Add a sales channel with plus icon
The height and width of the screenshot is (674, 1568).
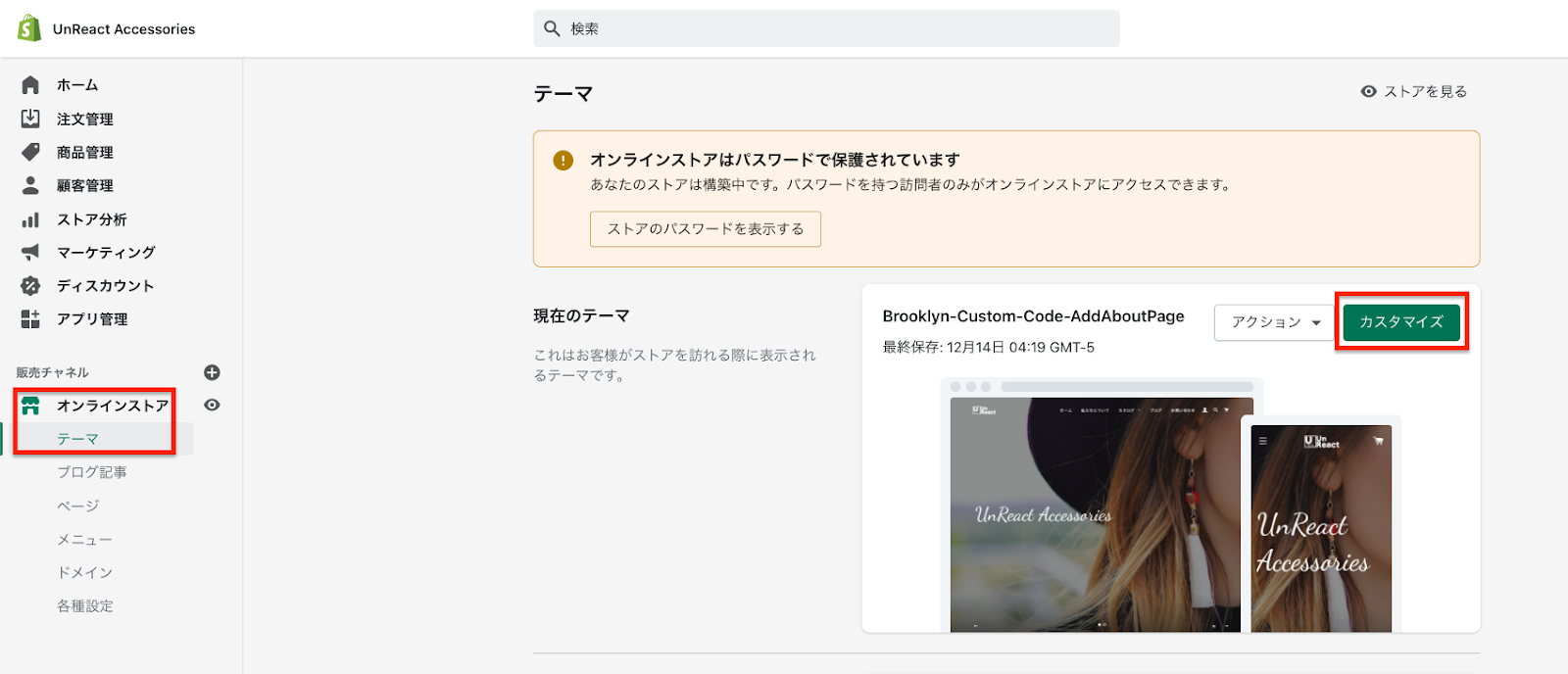pyautogui.click(x=212, y=372)
